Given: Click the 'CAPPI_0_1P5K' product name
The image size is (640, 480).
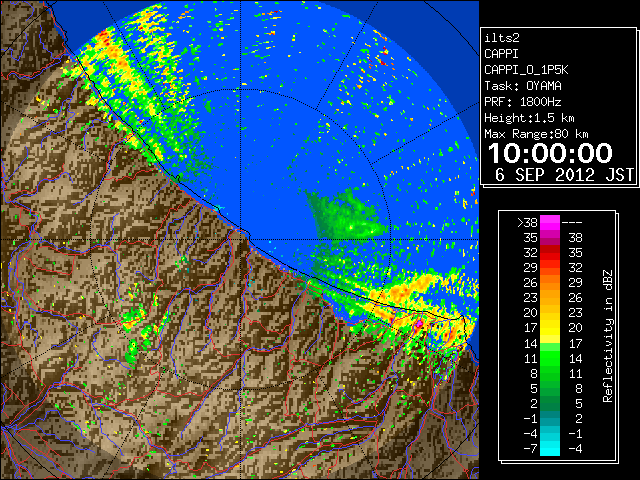Looking at the screenshot, I should coord(526,70).
